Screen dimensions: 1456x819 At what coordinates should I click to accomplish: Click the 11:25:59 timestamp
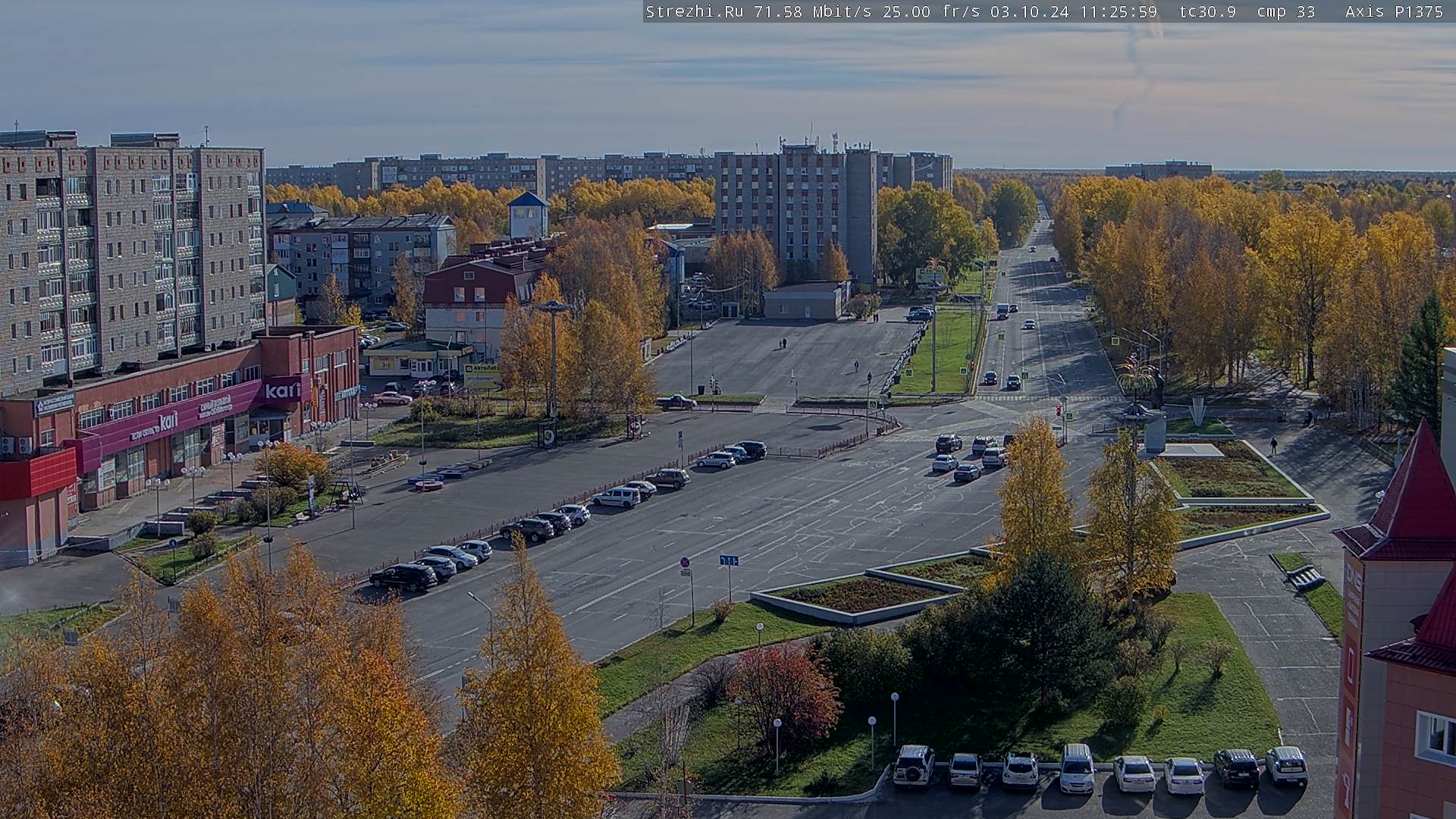point(1118,11)
